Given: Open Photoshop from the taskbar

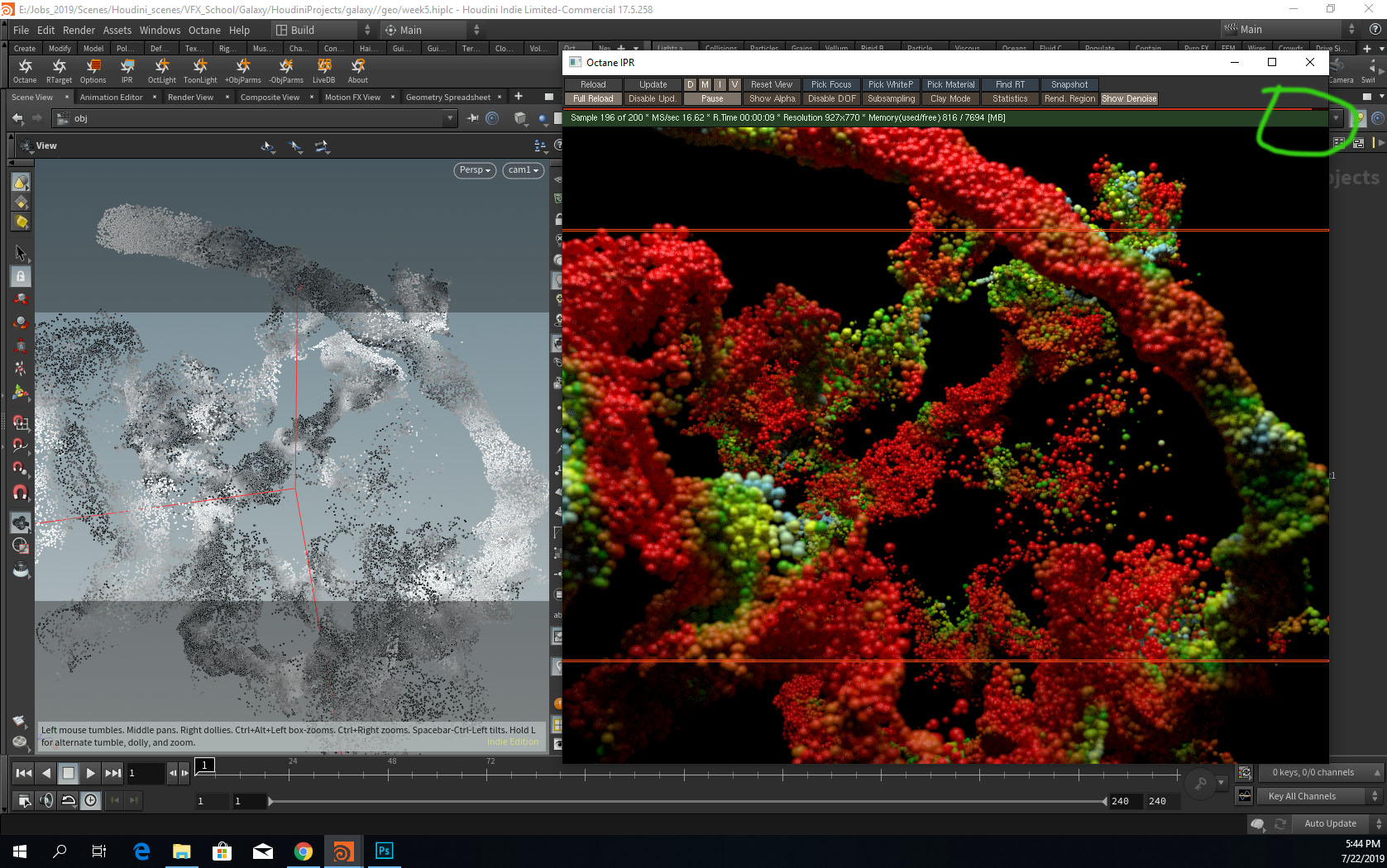Looking at the screenshot, I should pos(384,851).
